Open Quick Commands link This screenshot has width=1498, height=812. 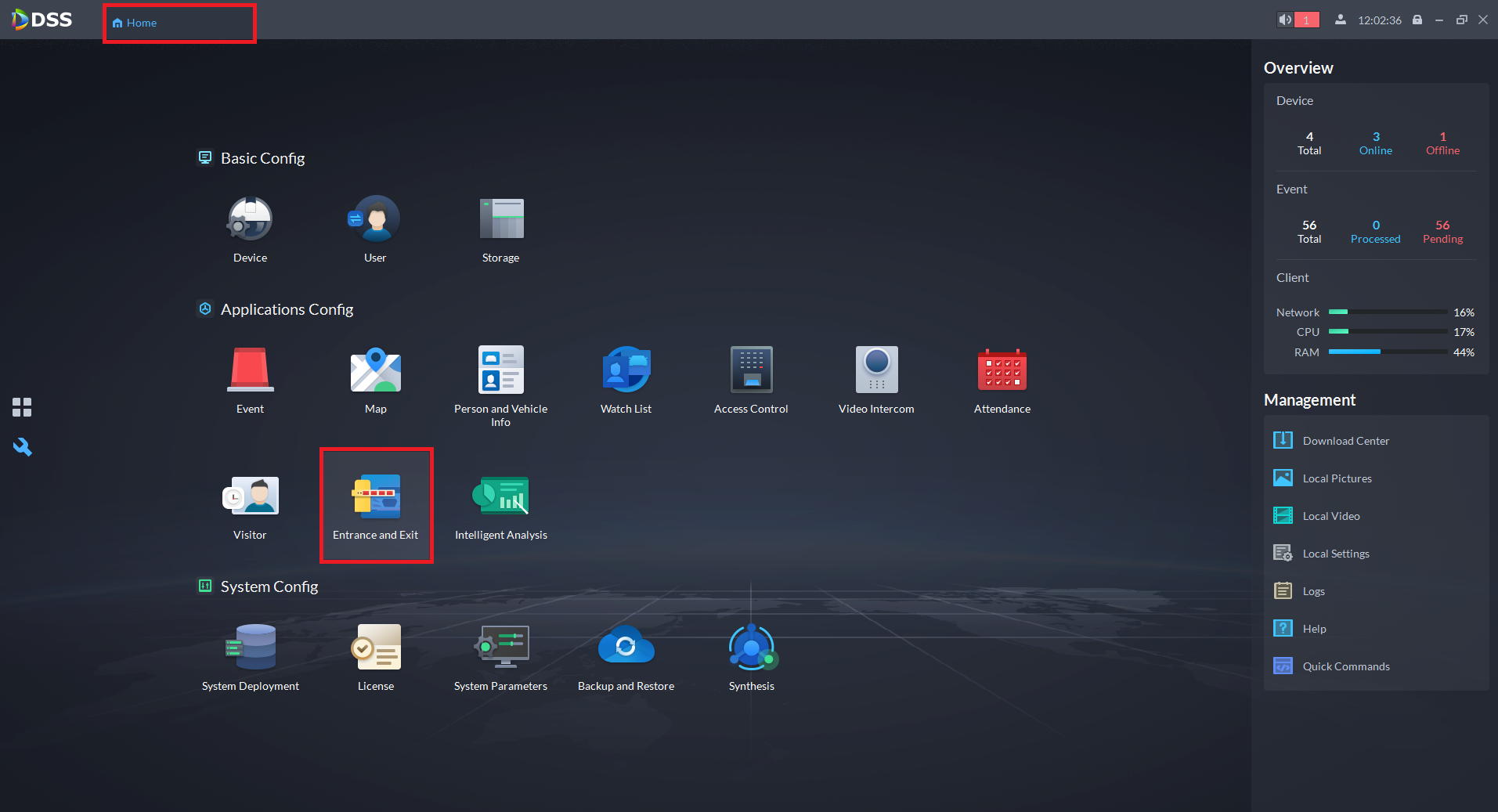[1345, 666]
